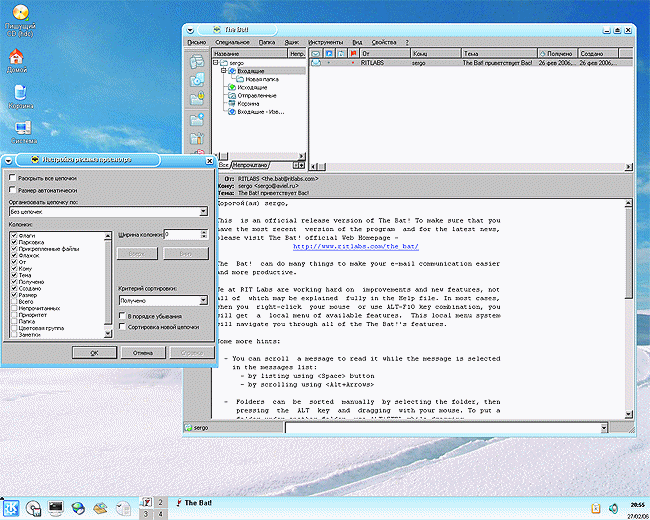Switch to the Непрочитано tab

(x=250, y=165)
